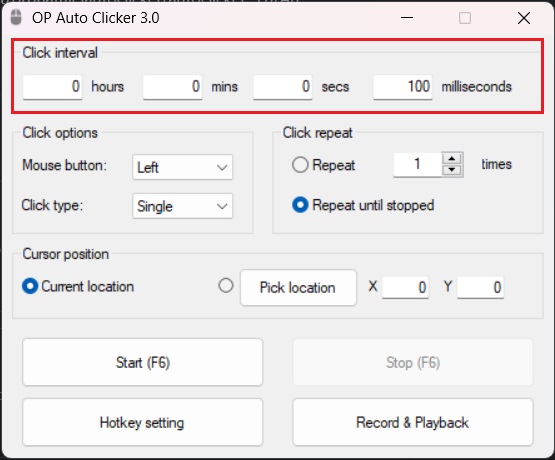
Task: Close the OP Auto Clicker window
Action: [x=524, y=18]
